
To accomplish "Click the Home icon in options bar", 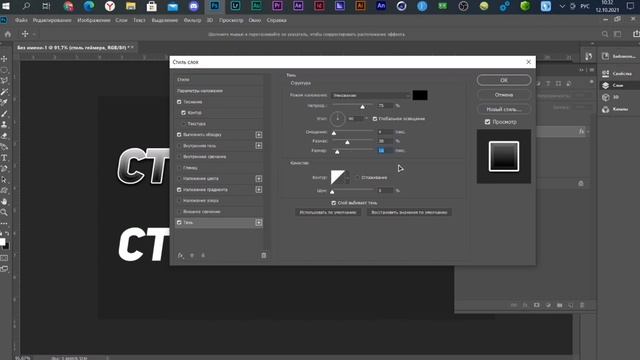I will pyautogui.click(x=8, y=34).
